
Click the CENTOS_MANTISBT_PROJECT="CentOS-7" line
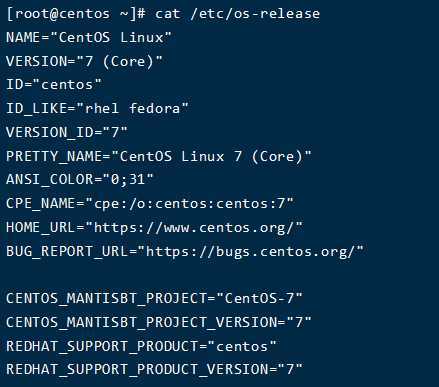pos(154,298)
